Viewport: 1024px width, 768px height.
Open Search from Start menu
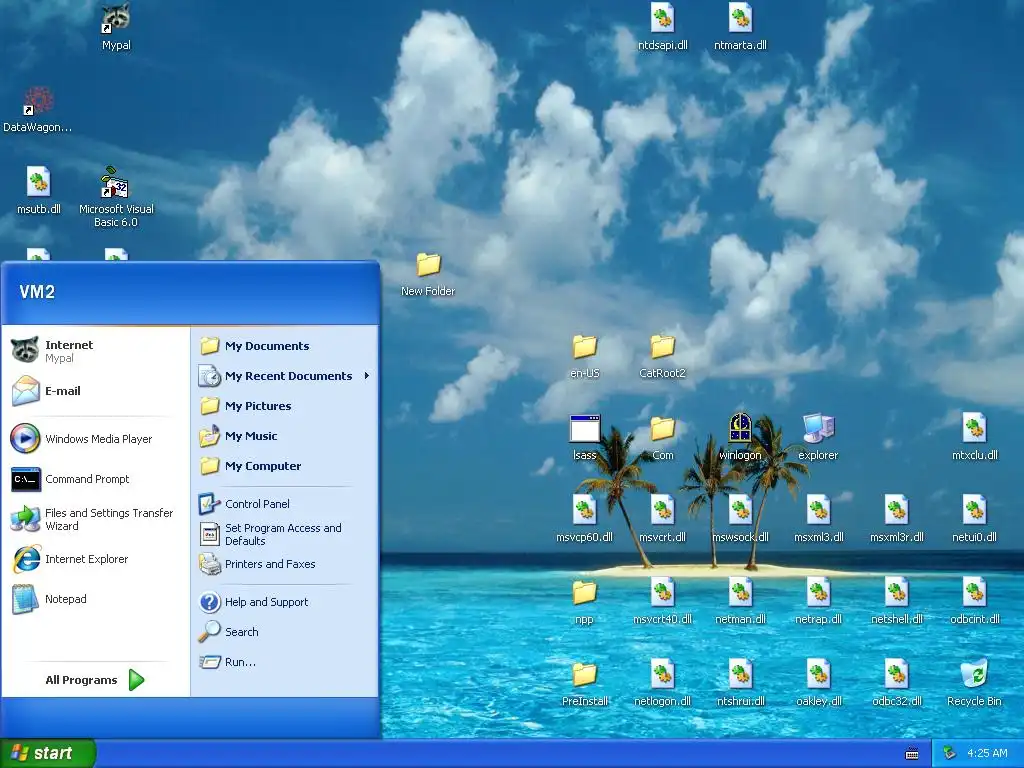pyautogui.click(x=285, y=632)
